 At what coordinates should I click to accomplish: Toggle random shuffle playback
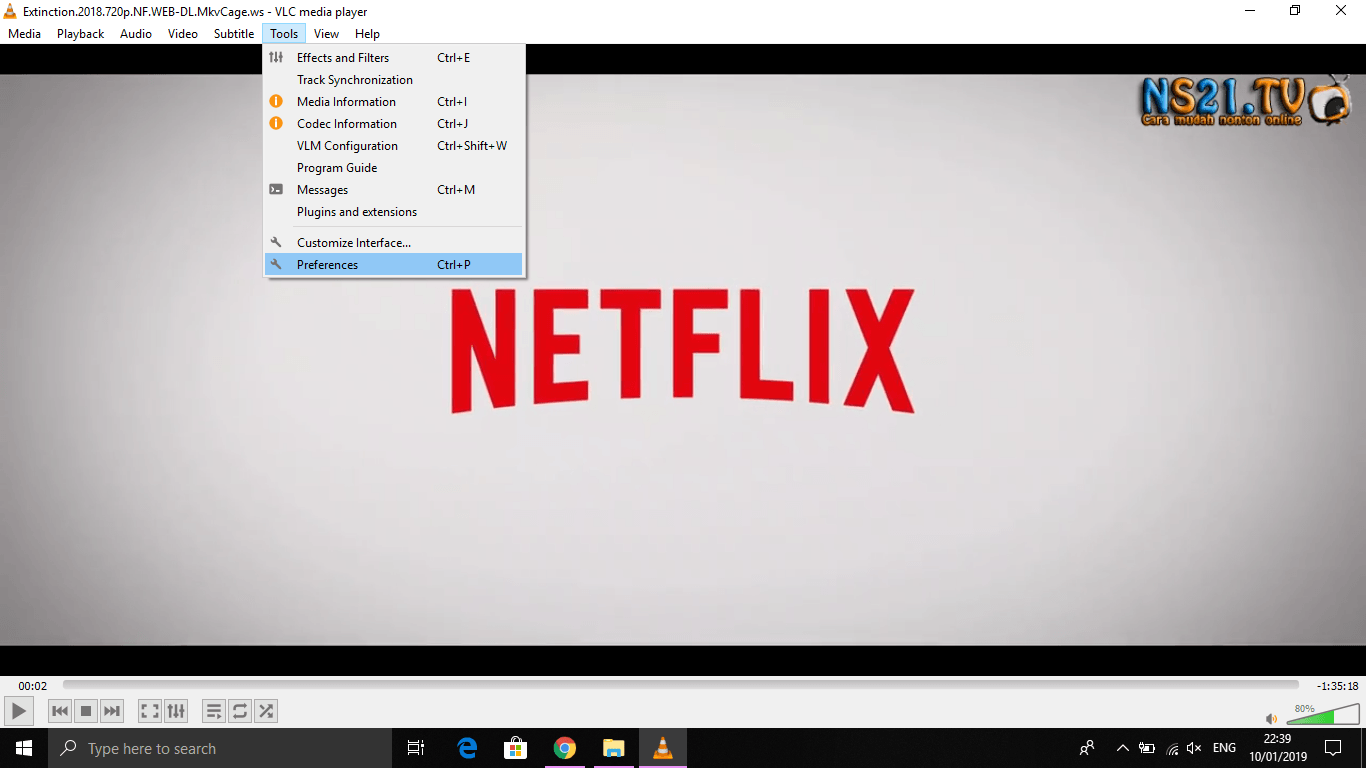(266, 711)
